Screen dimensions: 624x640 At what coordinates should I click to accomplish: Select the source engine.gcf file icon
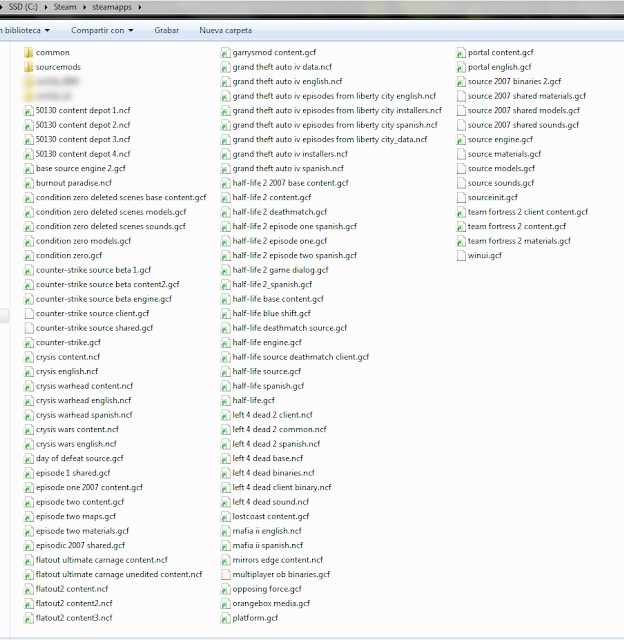tap(461, 140)
